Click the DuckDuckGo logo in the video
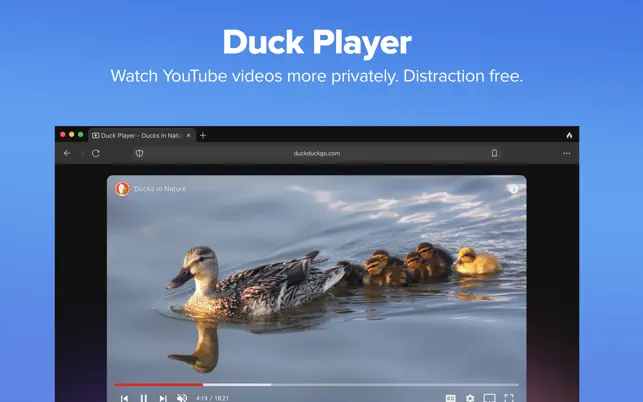Image resolution: width=643 pixels, height=402 pixels. click(122, 189)
